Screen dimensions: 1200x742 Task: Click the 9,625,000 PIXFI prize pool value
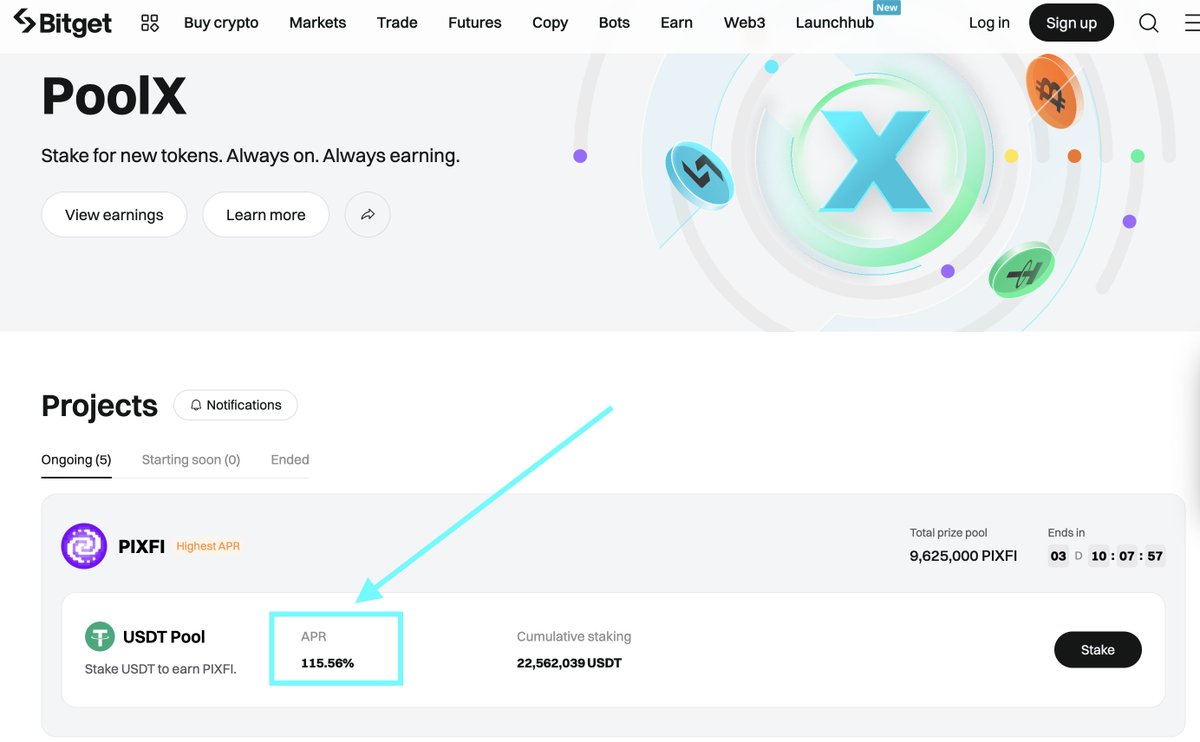963,556
